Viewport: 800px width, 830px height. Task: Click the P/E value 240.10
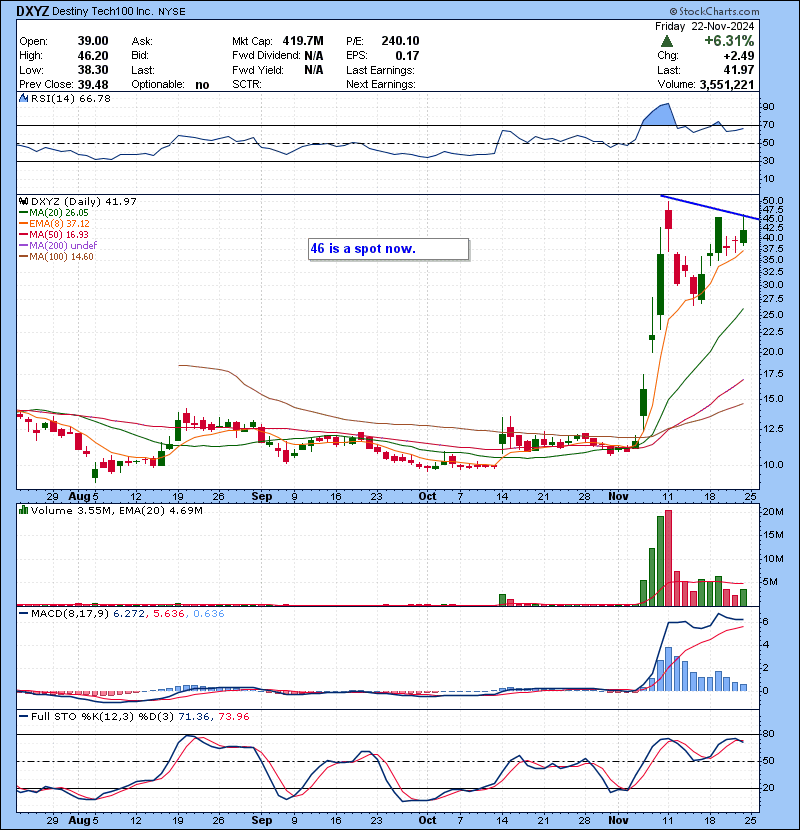pyautogui.click(x=400, y=41)
